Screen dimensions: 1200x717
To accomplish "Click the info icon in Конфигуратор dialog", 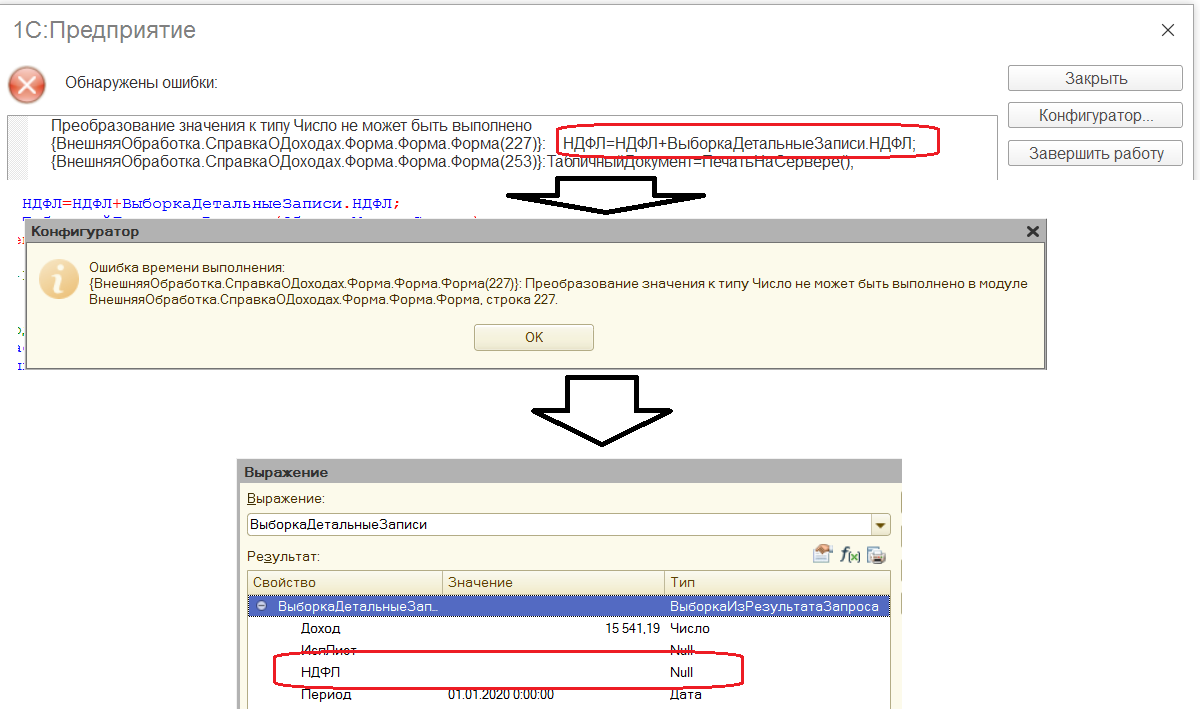I will pos(59,279).
